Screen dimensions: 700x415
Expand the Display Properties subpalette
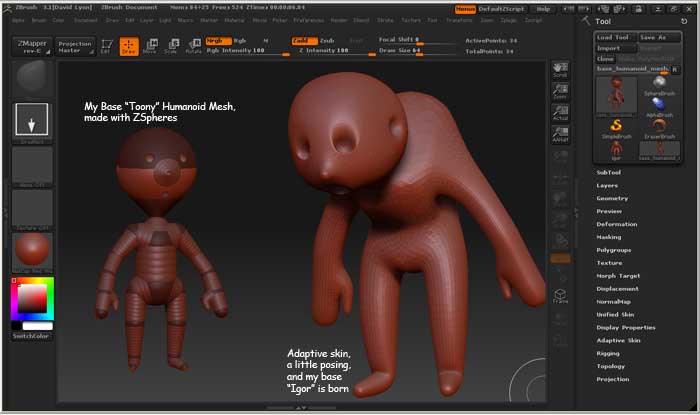626,328
